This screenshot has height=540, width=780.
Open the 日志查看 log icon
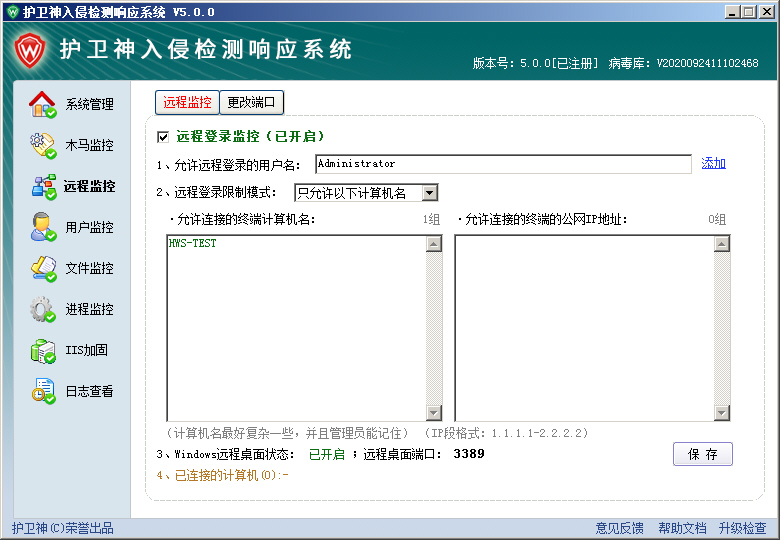pyautogui.click(x=43, y=391)
